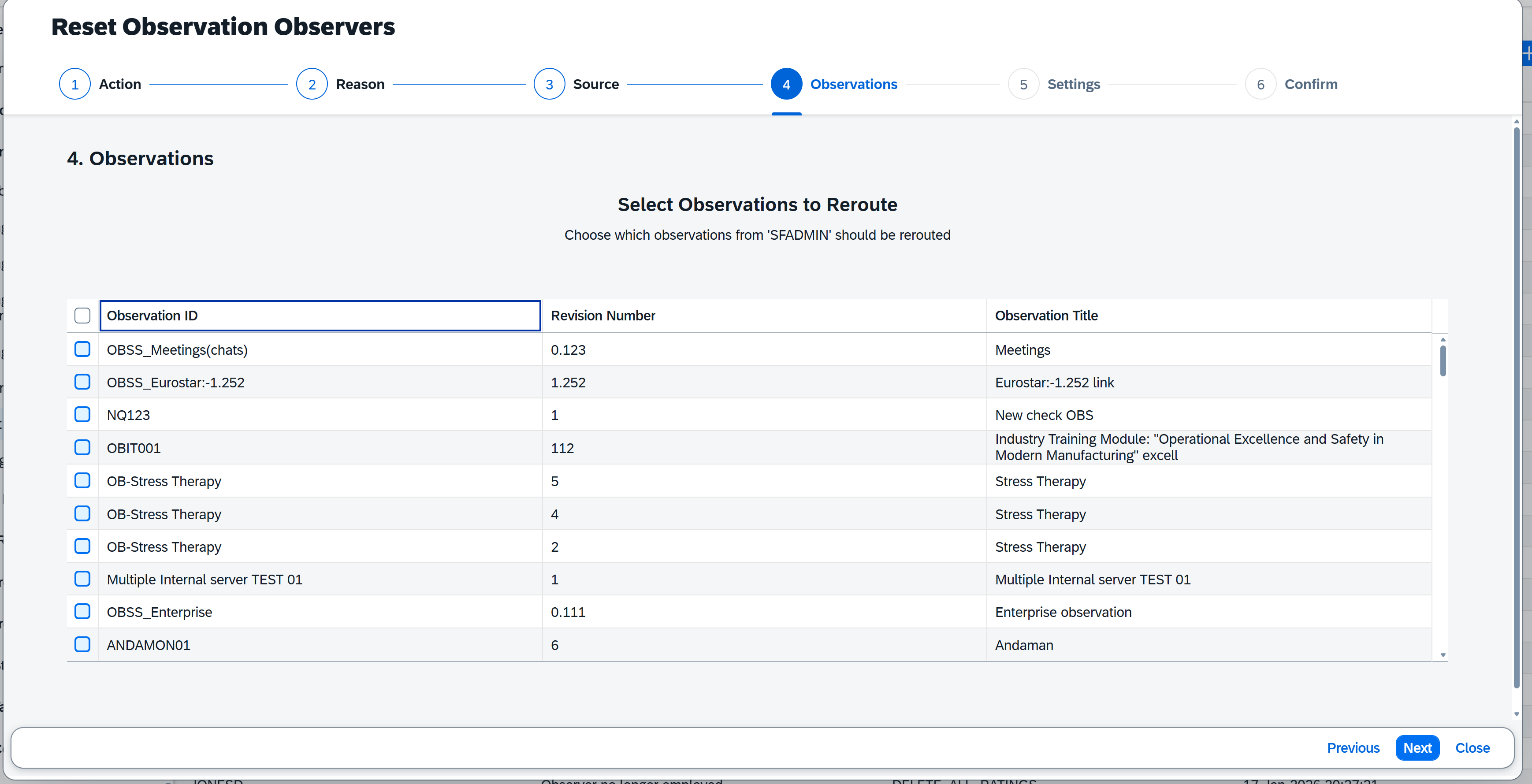The image size is (1532, 784).
Task: Click step 1 Action circle icon
Action: pyautogui.click(x=75, y=85)
